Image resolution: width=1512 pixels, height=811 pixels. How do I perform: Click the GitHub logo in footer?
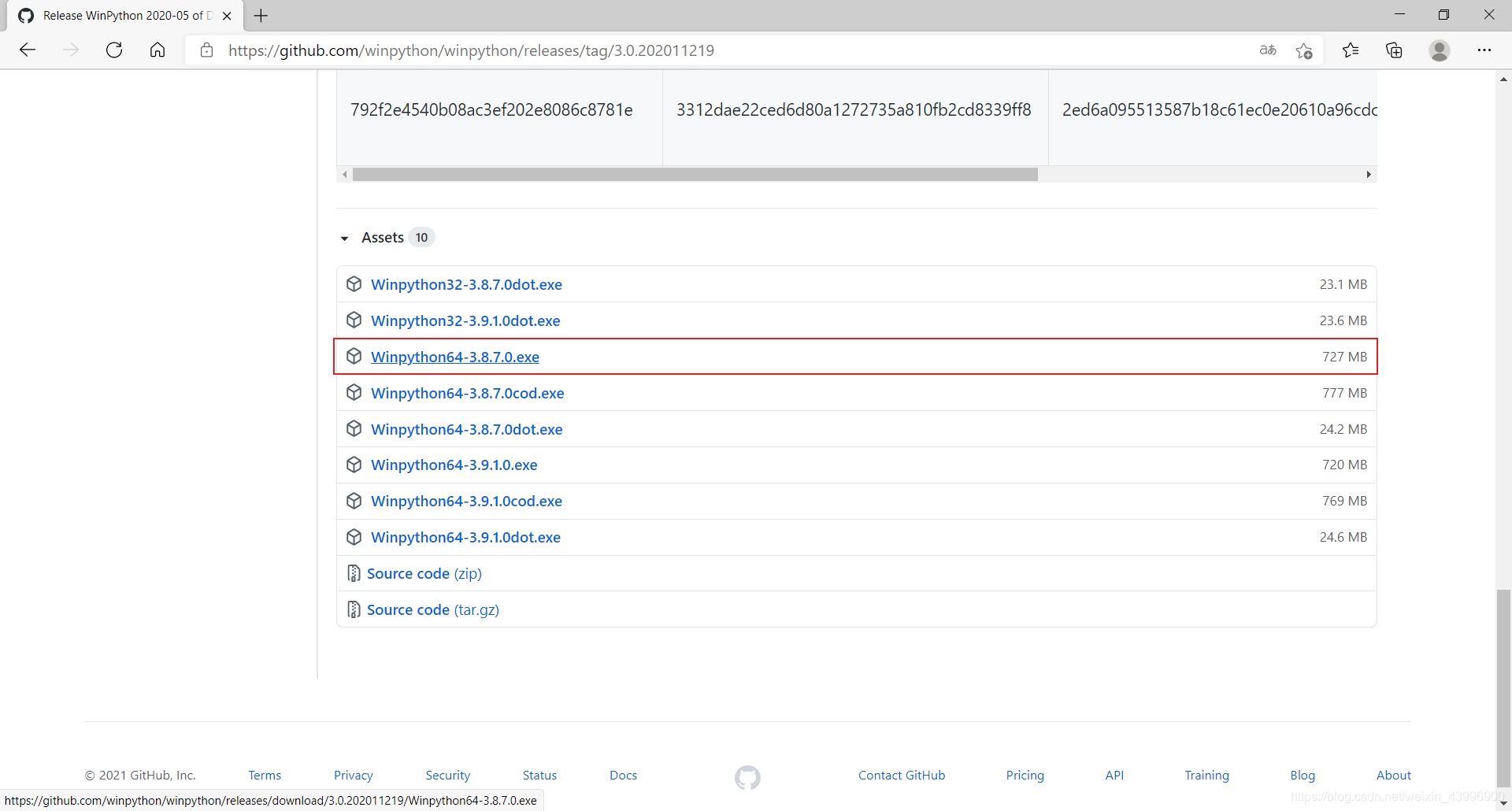point(747,778)
